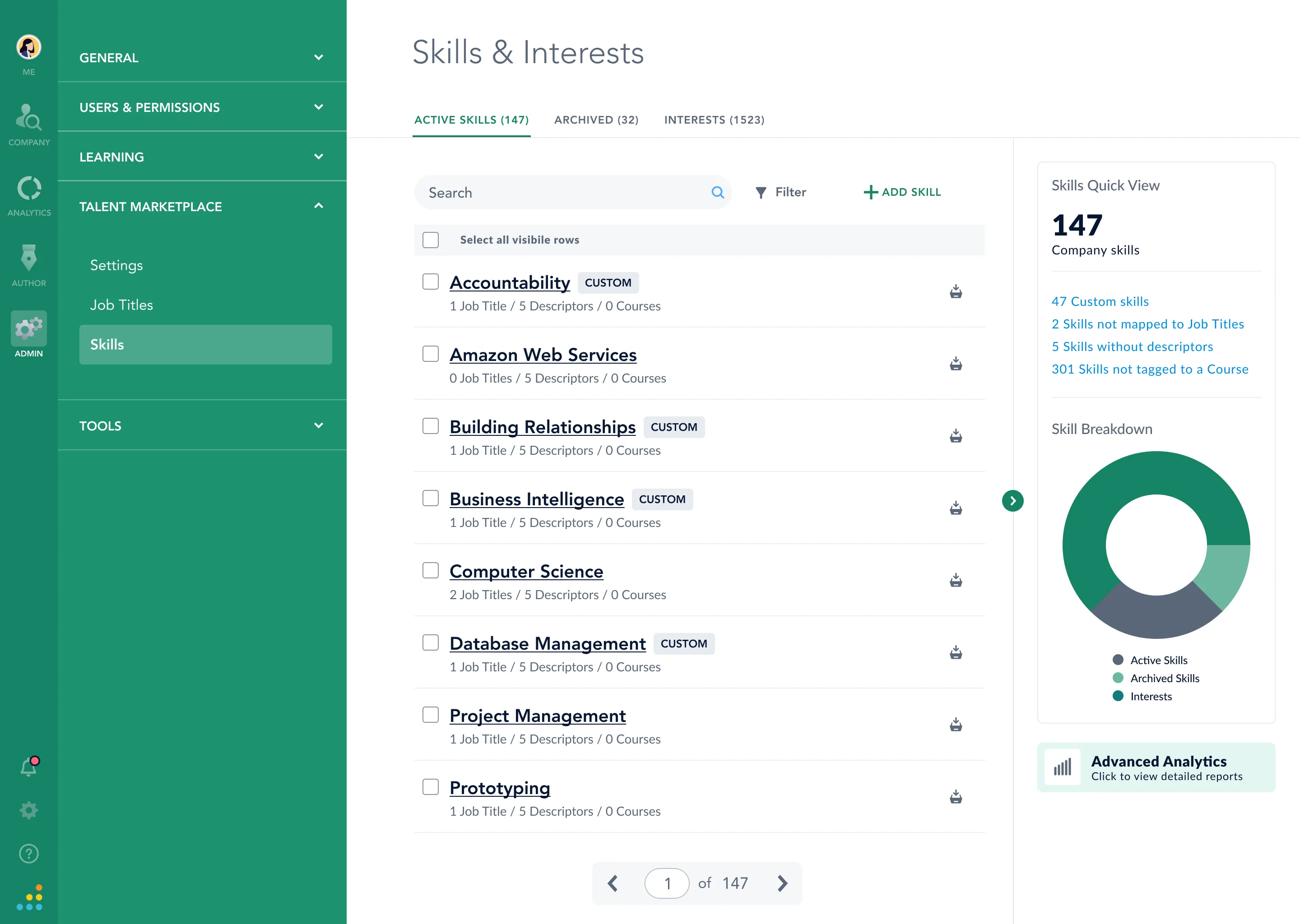The height and width of the screenshot is (924, 1300).
Task: Open notifications bell
Action: click(x=28, y=767)
